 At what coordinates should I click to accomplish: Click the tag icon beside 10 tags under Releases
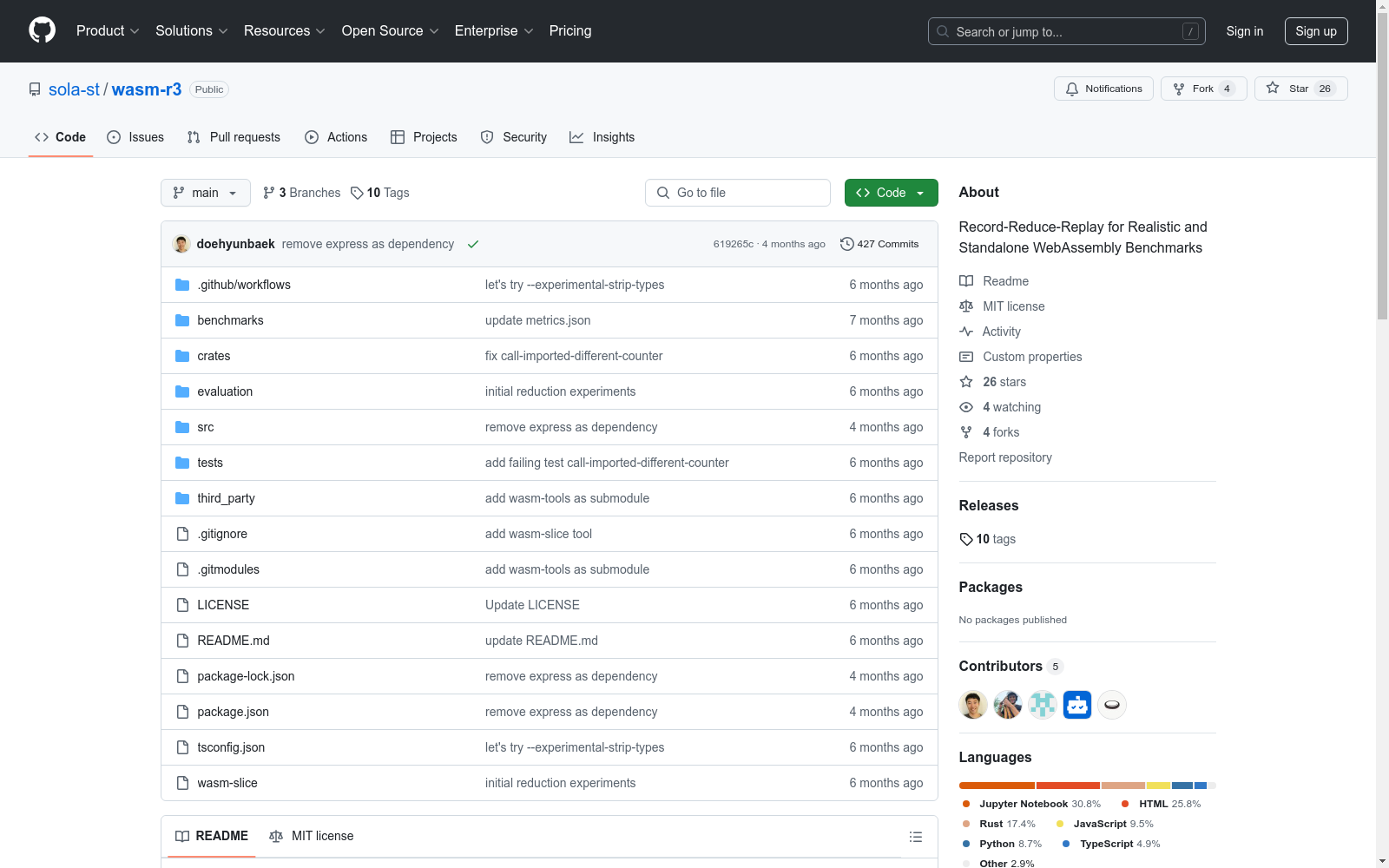coord(966,539)
